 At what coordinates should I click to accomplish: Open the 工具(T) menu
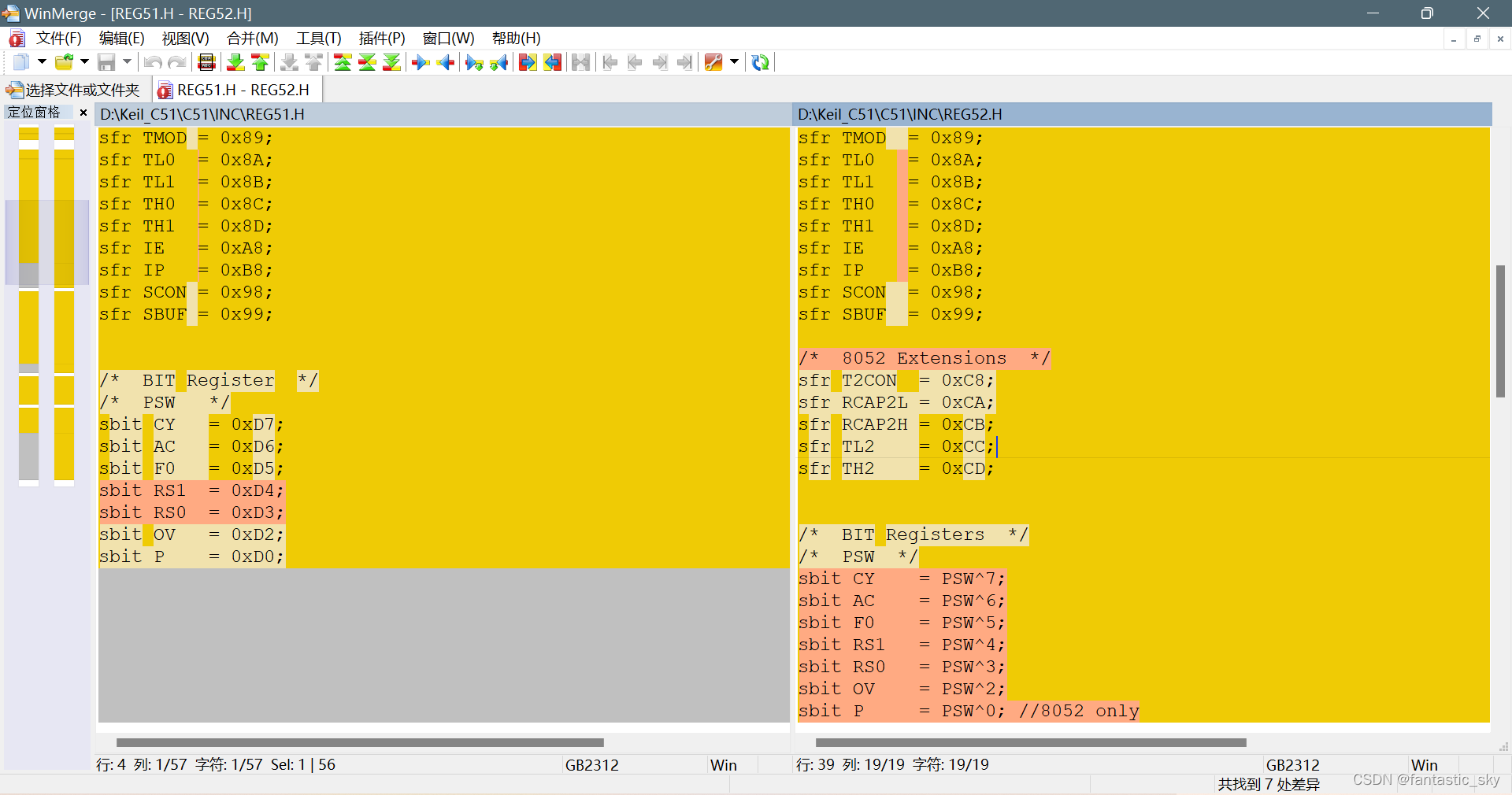pyautogui.click(x=319, y=39)
